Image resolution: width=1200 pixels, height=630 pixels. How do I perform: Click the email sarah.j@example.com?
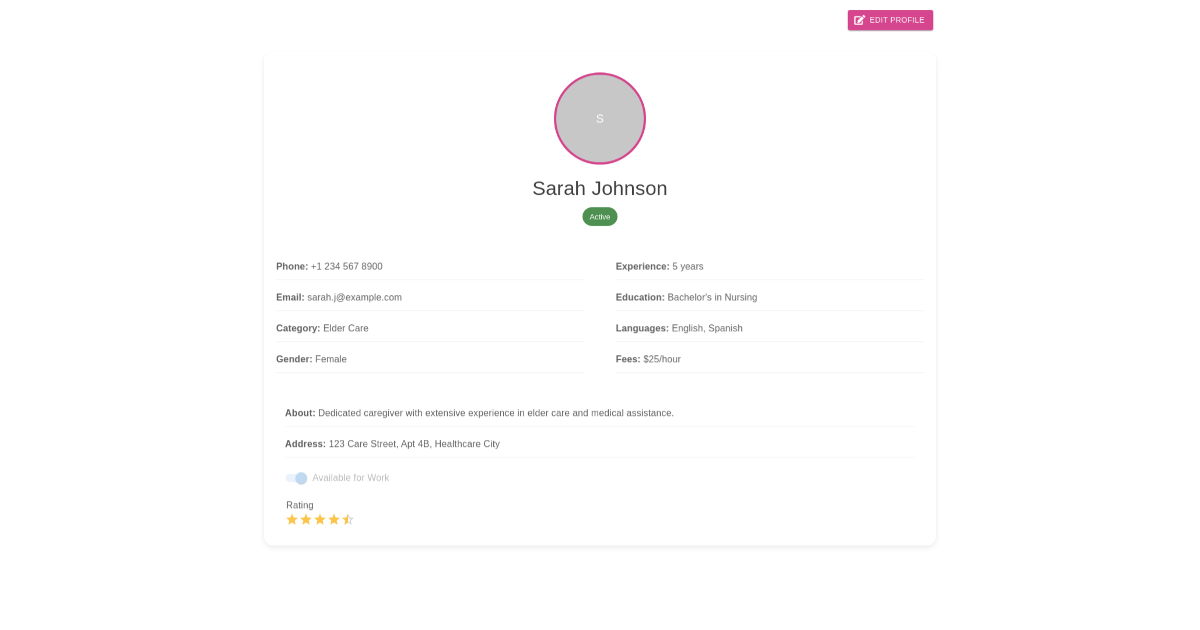[354, 297]
